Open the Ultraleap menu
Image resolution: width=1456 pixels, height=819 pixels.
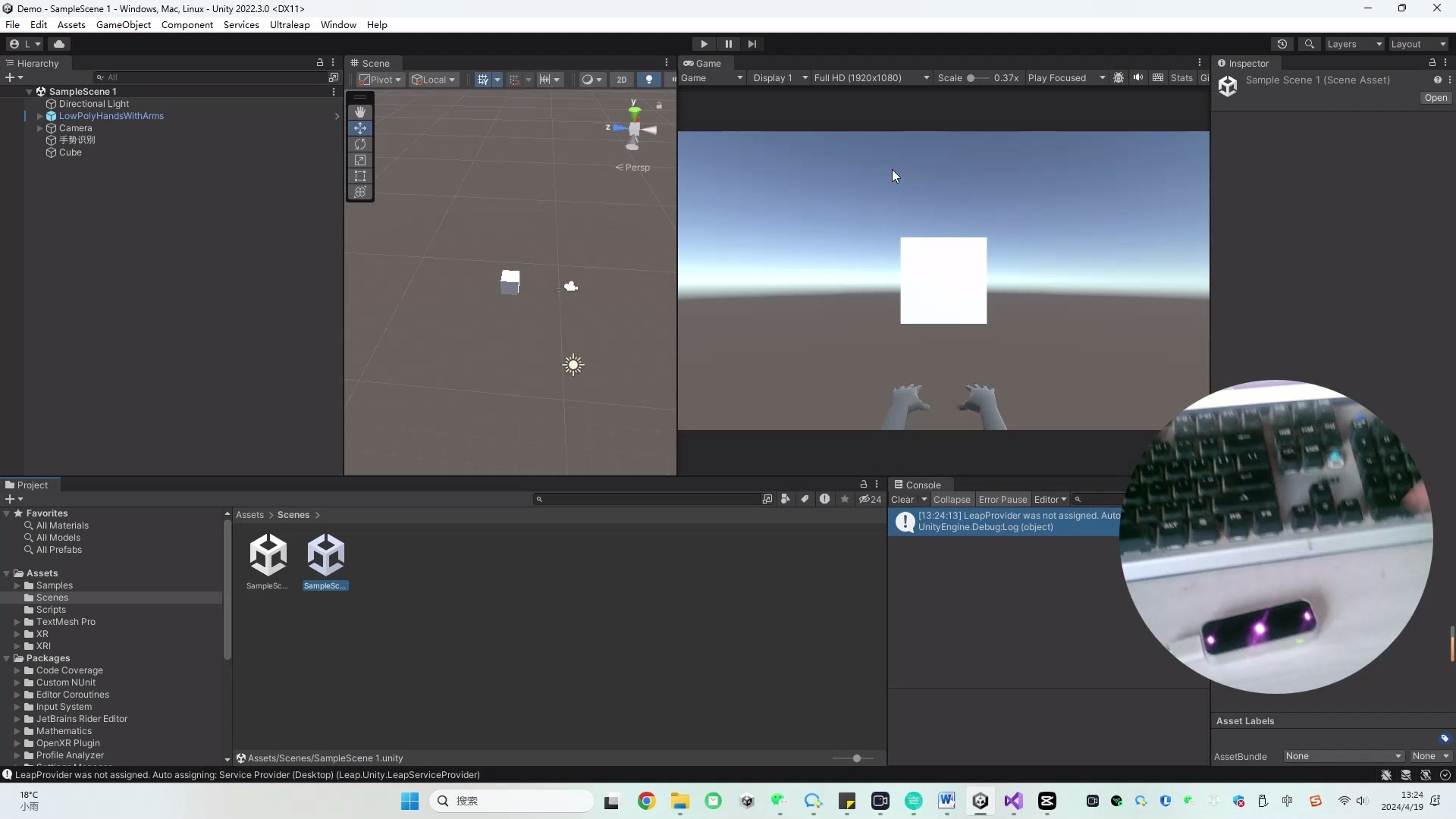tap(290, 24)
